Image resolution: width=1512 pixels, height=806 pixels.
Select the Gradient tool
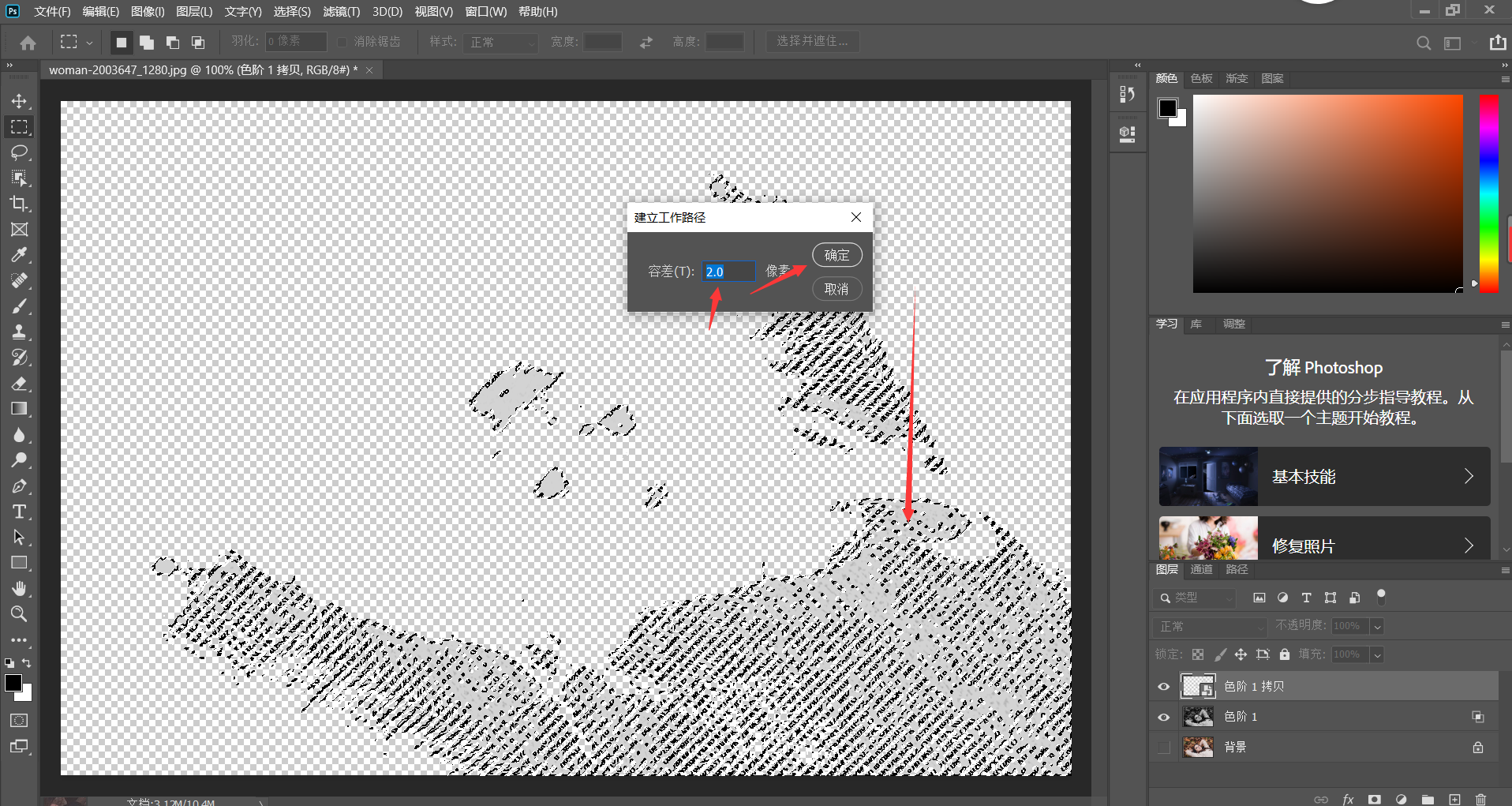pos(20,409)
